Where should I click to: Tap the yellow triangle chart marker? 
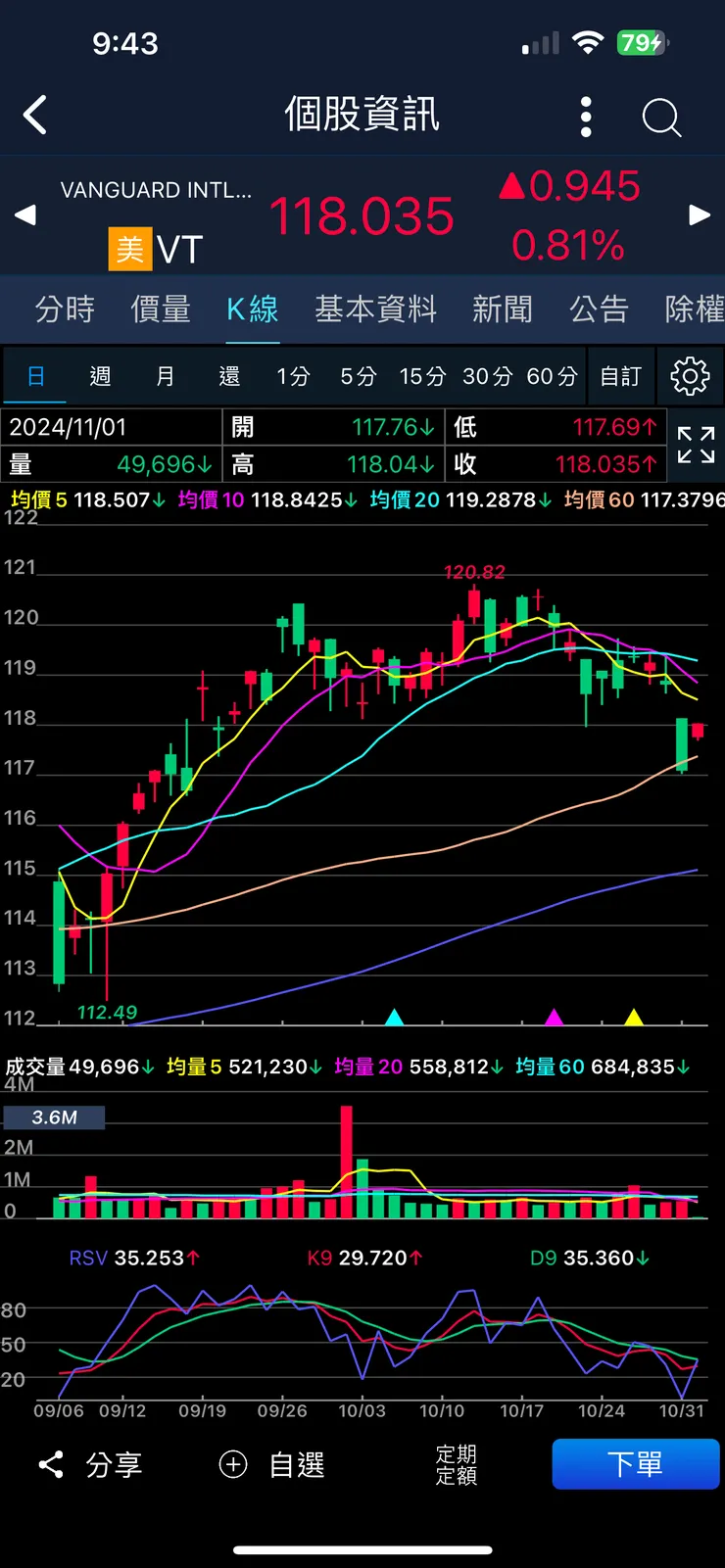[x=634, y=1017]
